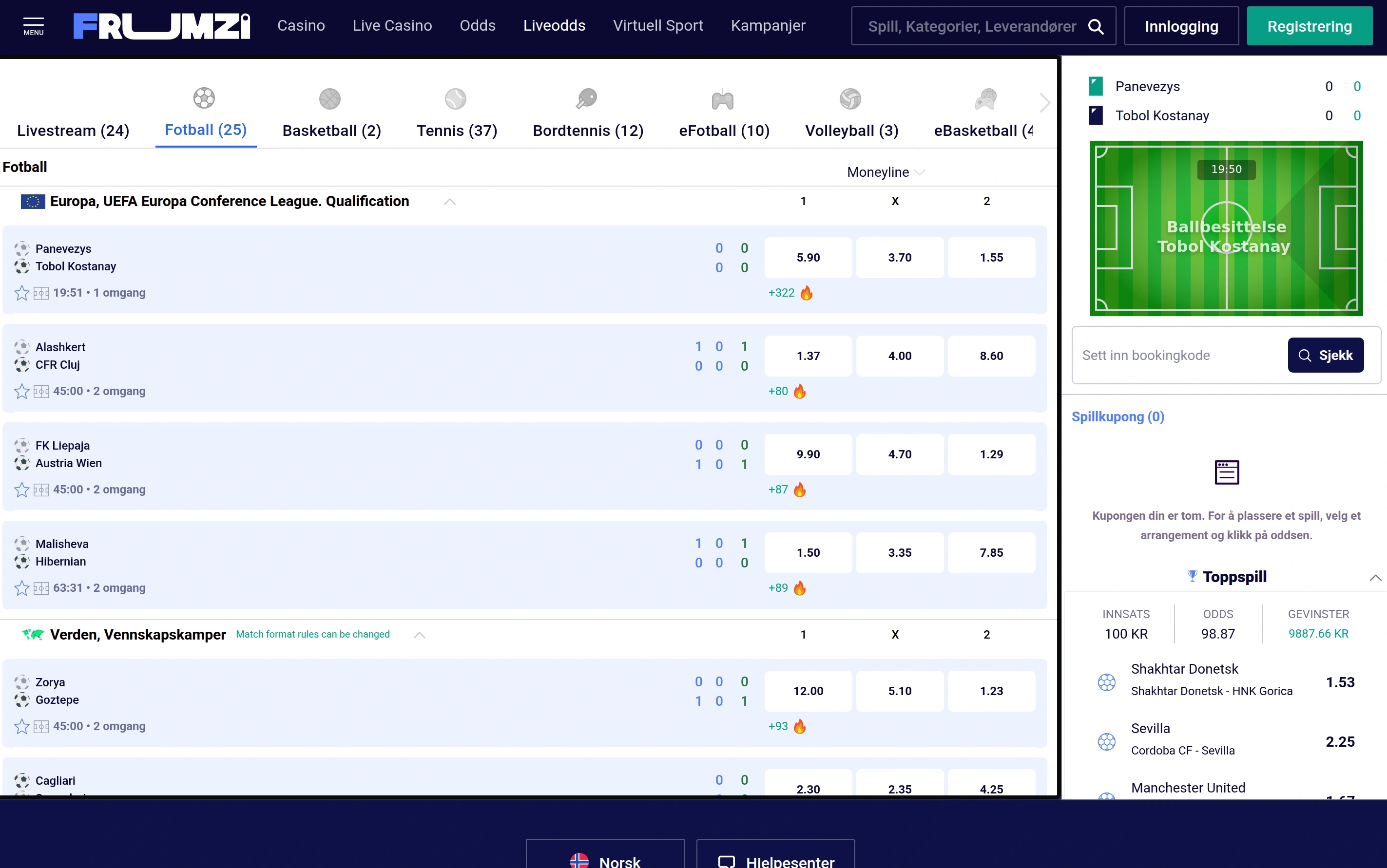Collapse the Toppspill panel

(1375, 578)
